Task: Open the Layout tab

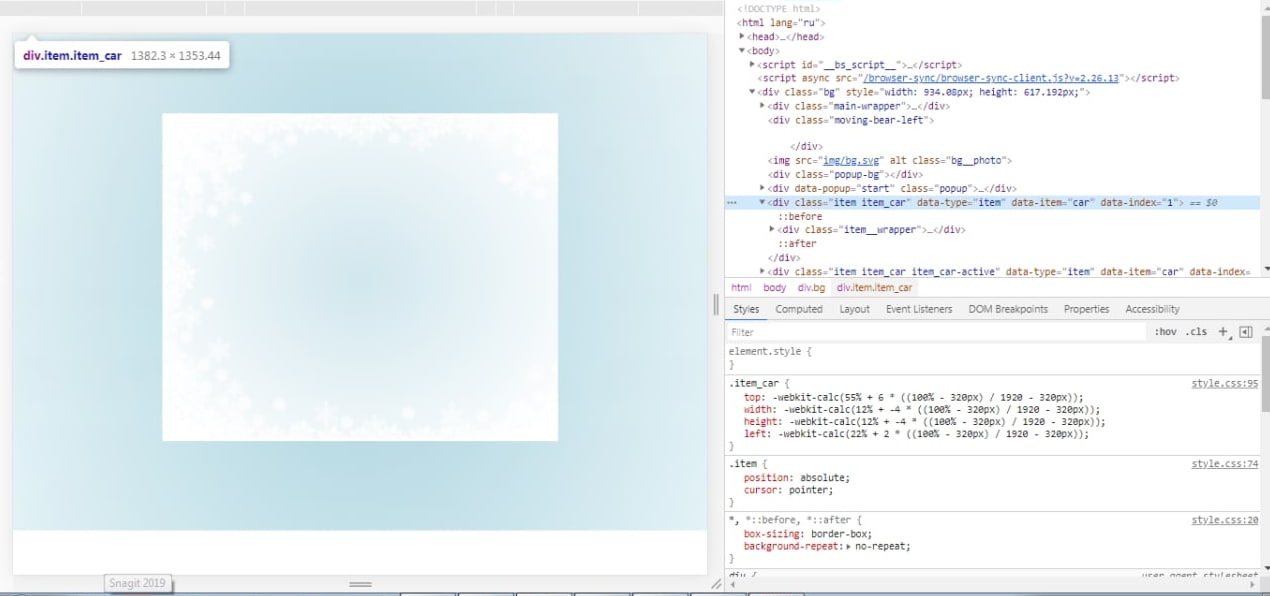Action: (x=854, y=309)
